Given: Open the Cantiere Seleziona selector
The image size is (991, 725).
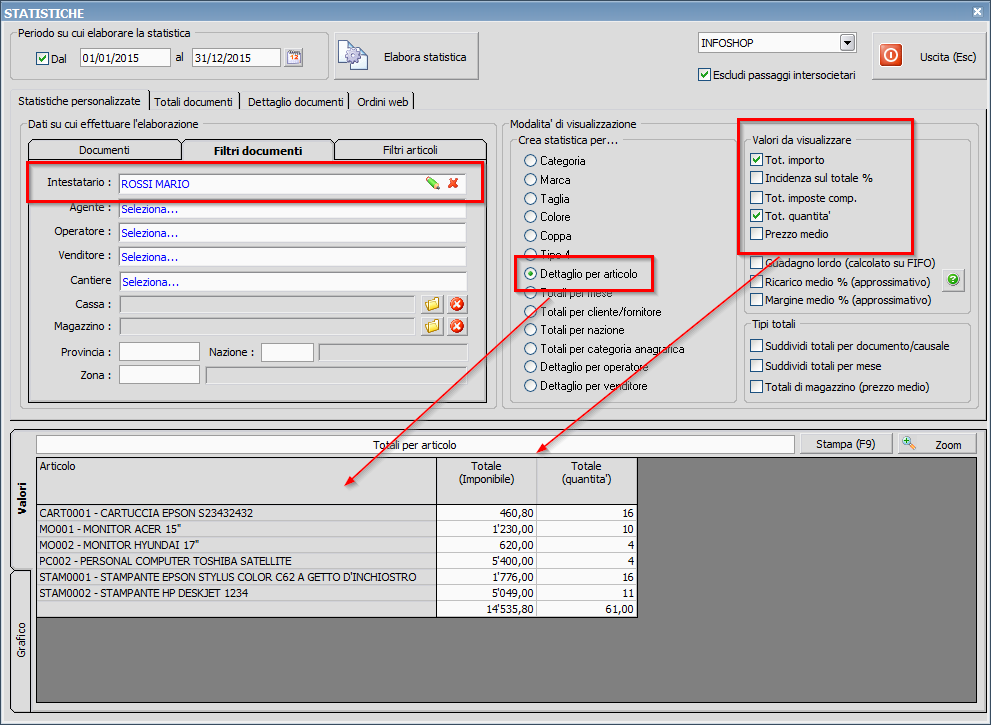Looking at the screenshot, I should [x=292, y=282].
